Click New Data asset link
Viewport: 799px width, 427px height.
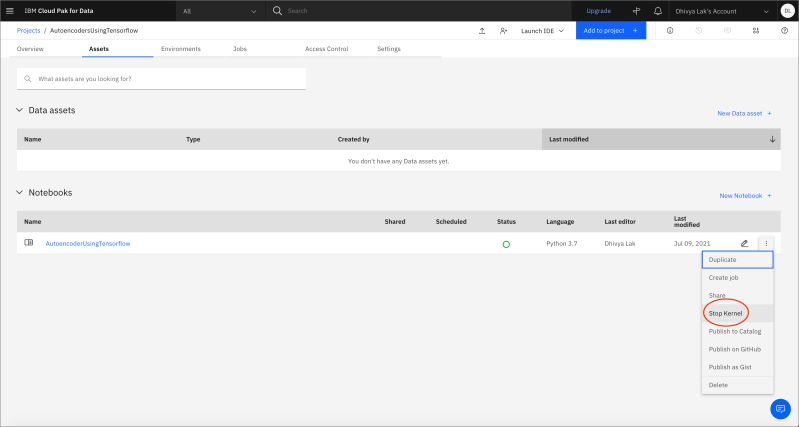click(744, 114)
